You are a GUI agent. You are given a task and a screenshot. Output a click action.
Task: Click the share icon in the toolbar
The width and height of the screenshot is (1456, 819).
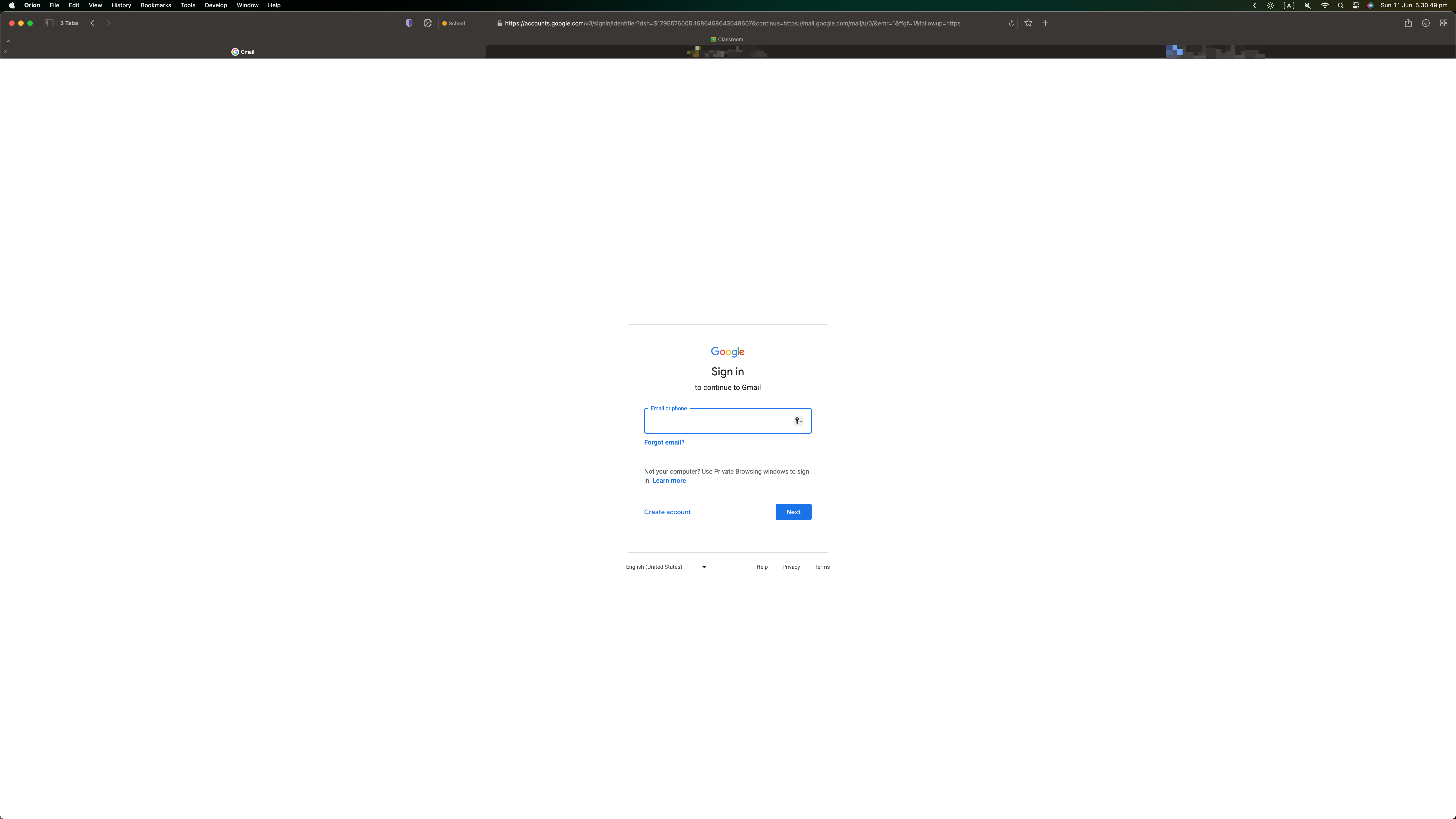click(x=1408, y=23)
